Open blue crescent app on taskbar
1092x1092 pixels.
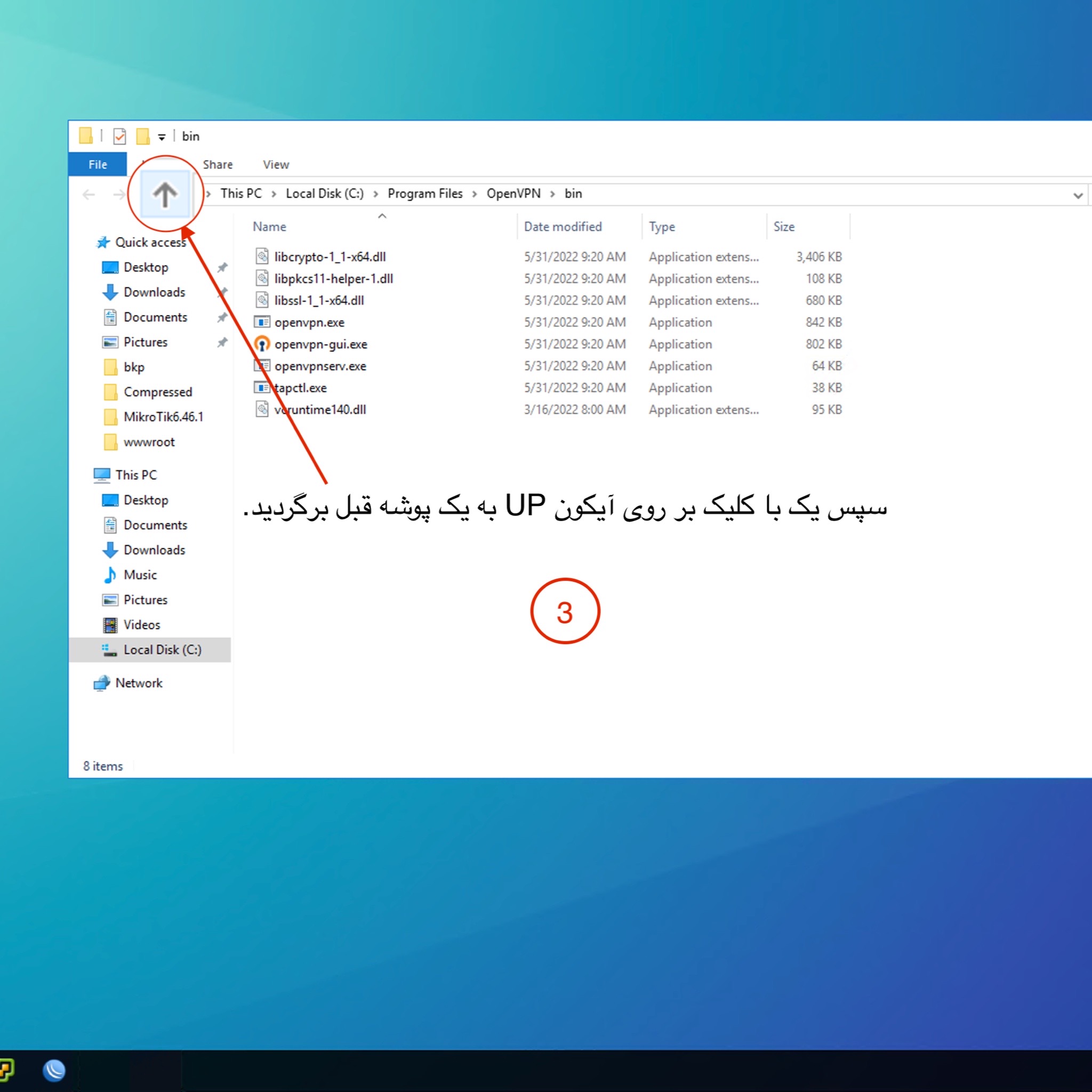click(x=54, y=1070)
